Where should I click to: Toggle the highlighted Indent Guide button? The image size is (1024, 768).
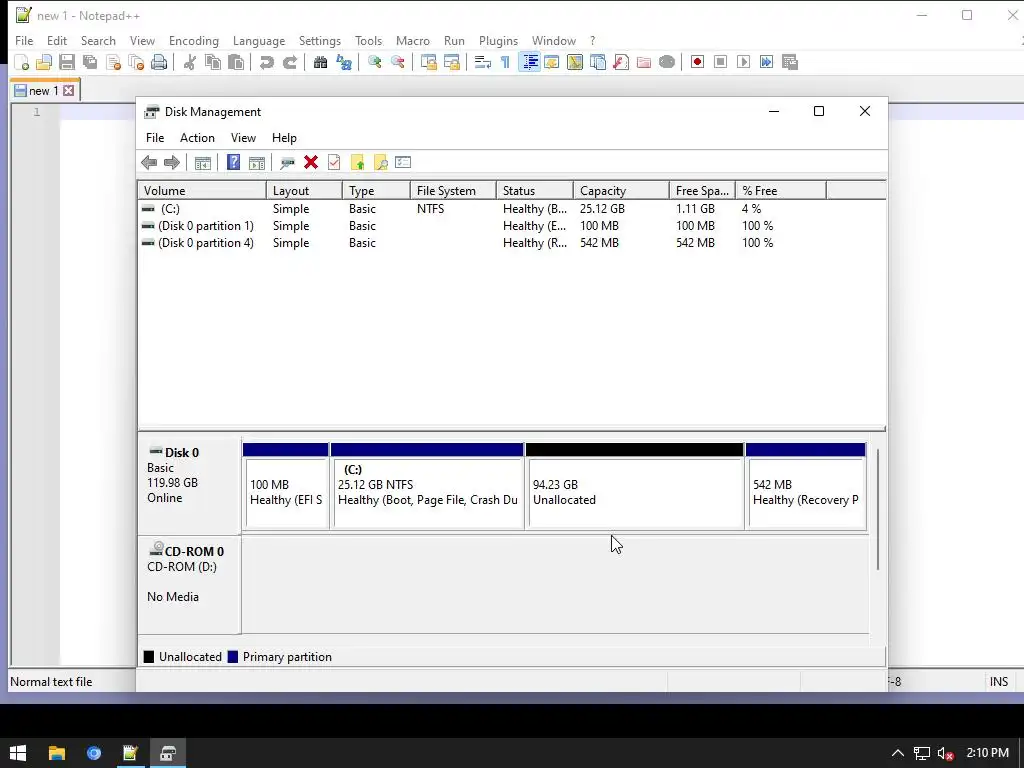pos(529,62)
